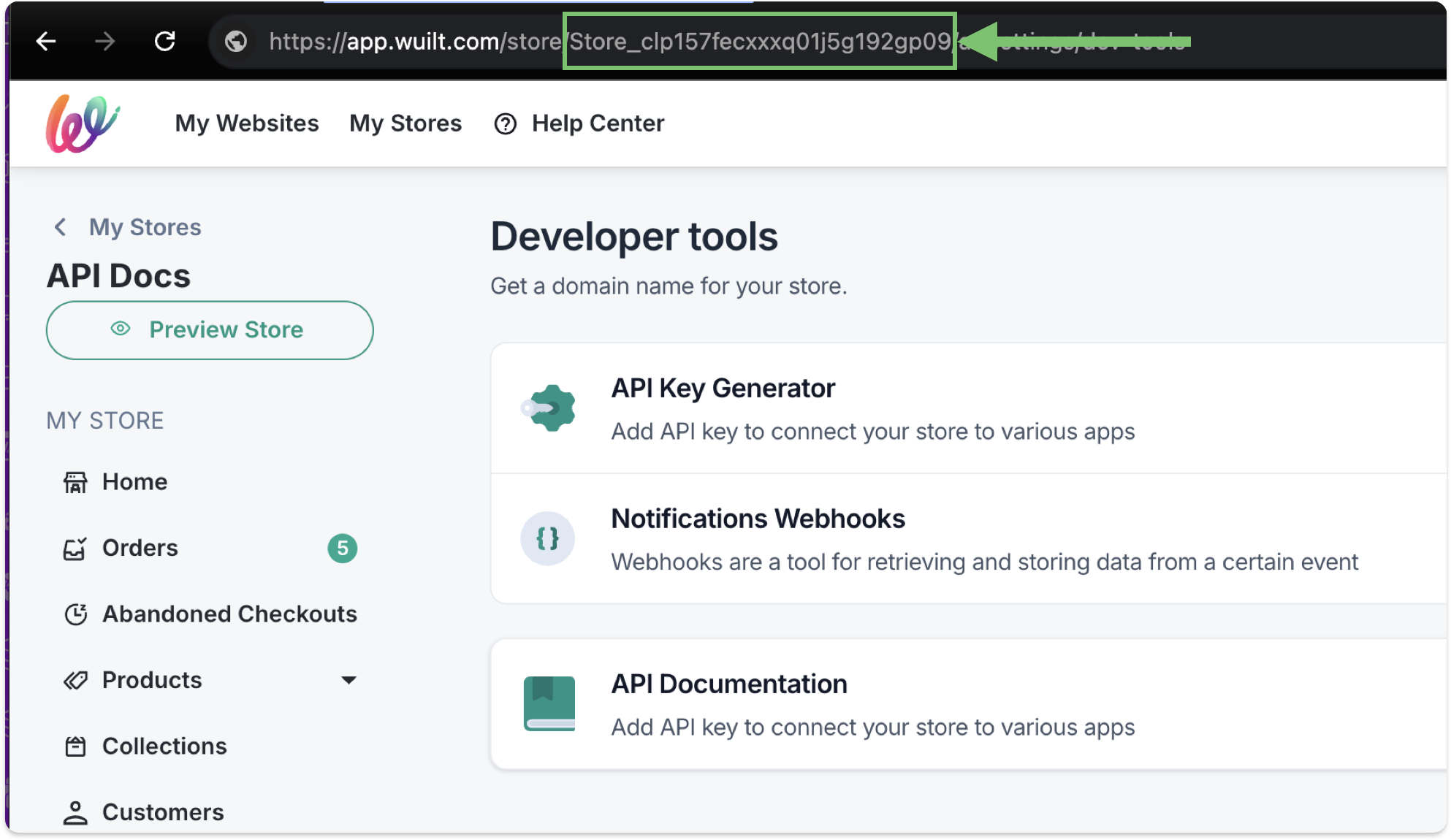Open Abandoned Checkouts in sidebar
Image resolution: width=1451 pixels, height=840 pixels.
pyautogui.click(x=229, y=614)
